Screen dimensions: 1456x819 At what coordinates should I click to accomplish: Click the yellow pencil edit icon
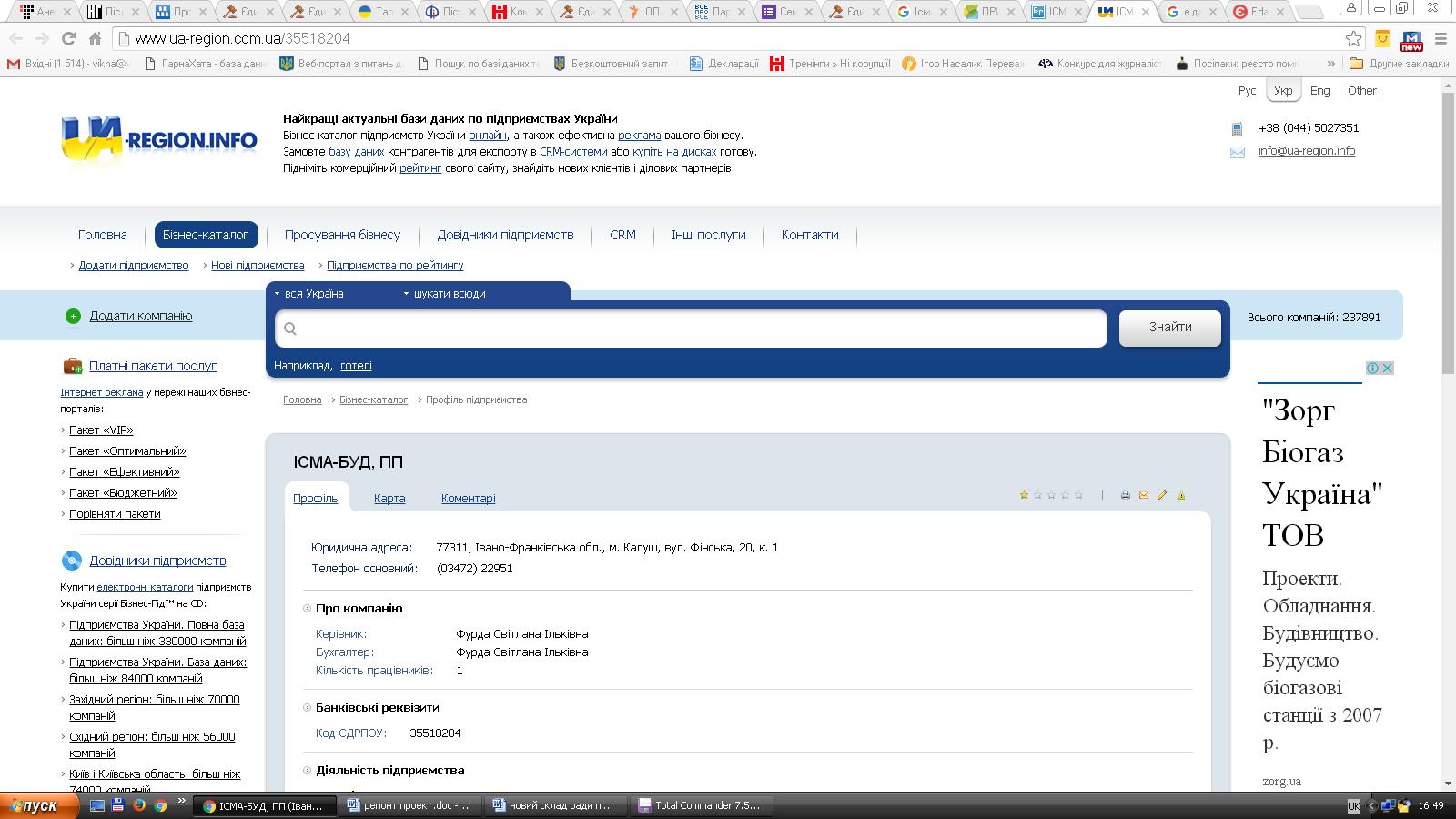(1162, 495)
